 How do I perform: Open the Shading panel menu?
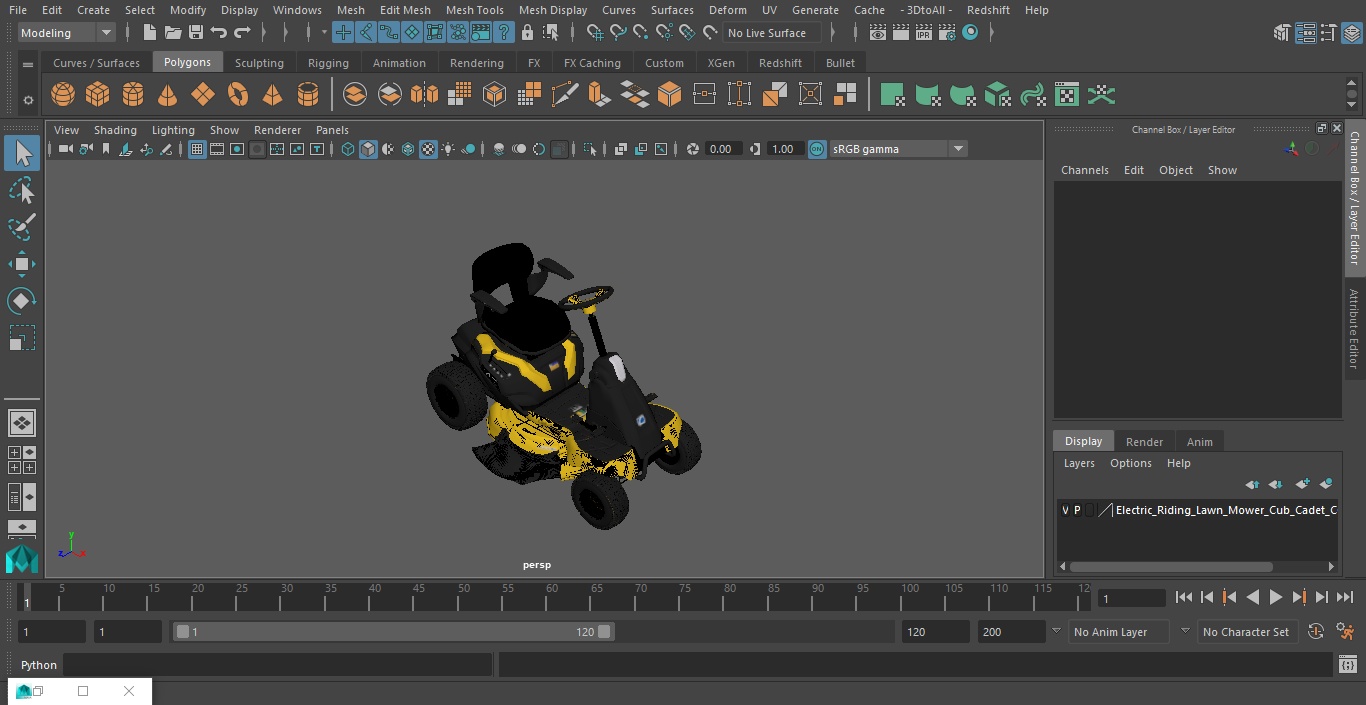(x=115, y=130)
